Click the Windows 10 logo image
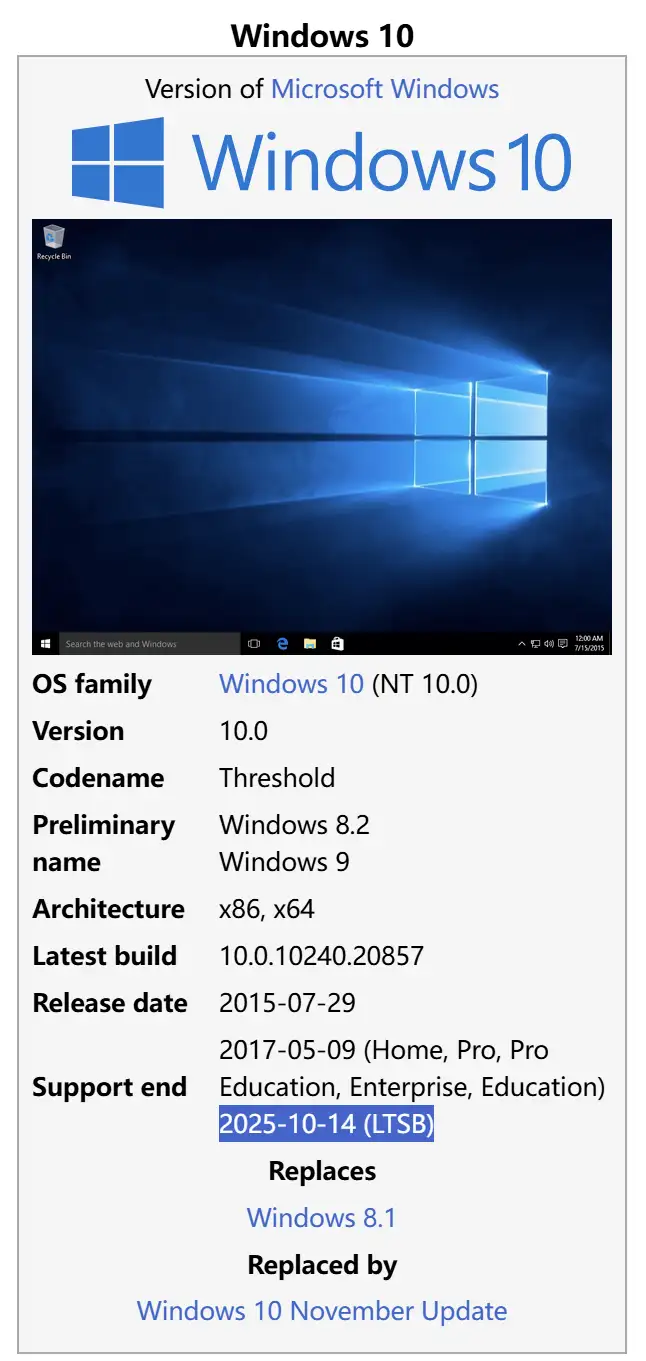The image size is (646, 1361). (x=322, y=161)
